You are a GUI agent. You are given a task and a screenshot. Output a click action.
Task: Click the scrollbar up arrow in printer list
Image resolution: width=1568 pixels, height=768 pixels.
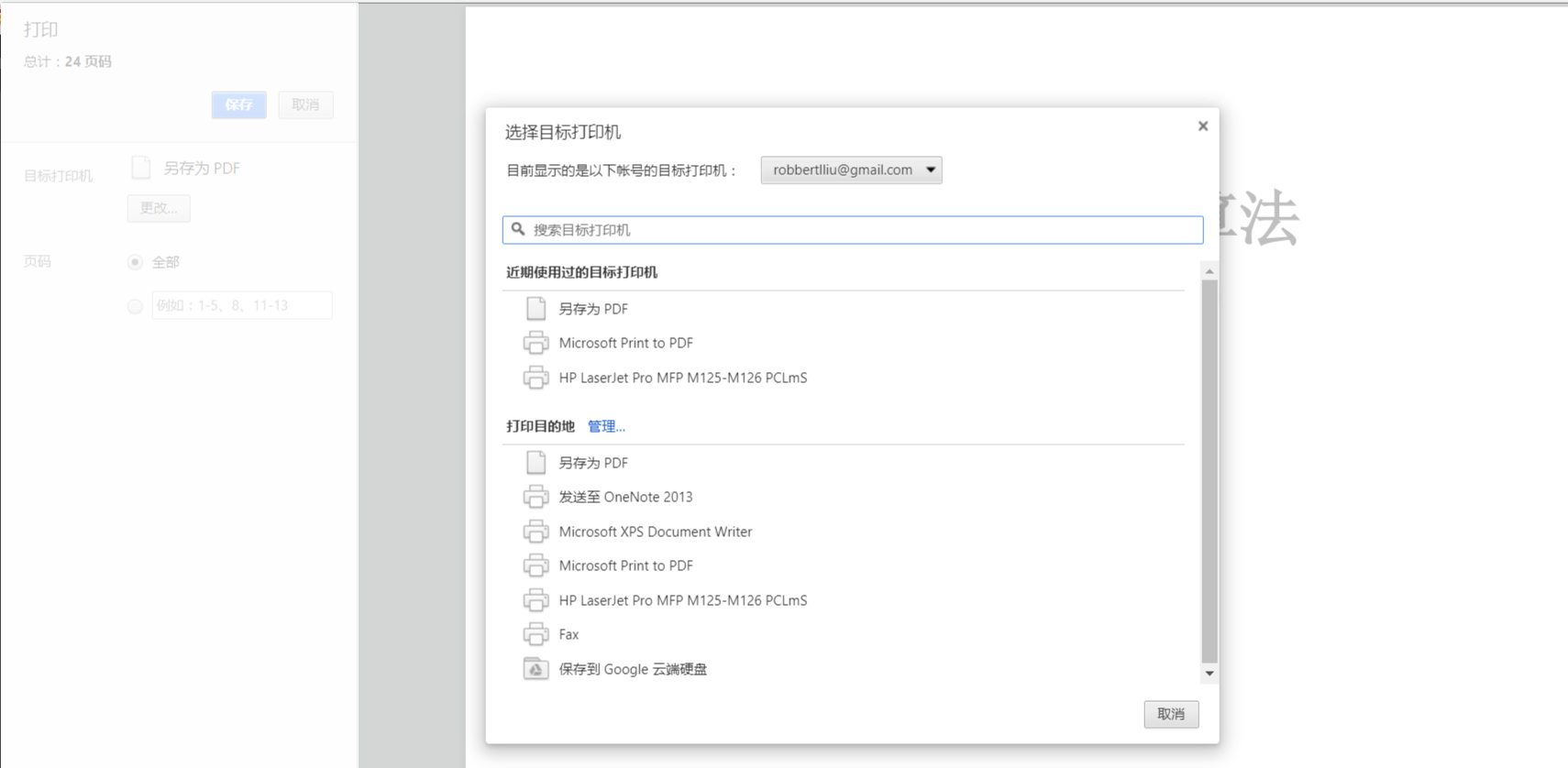click(1209, 271)
